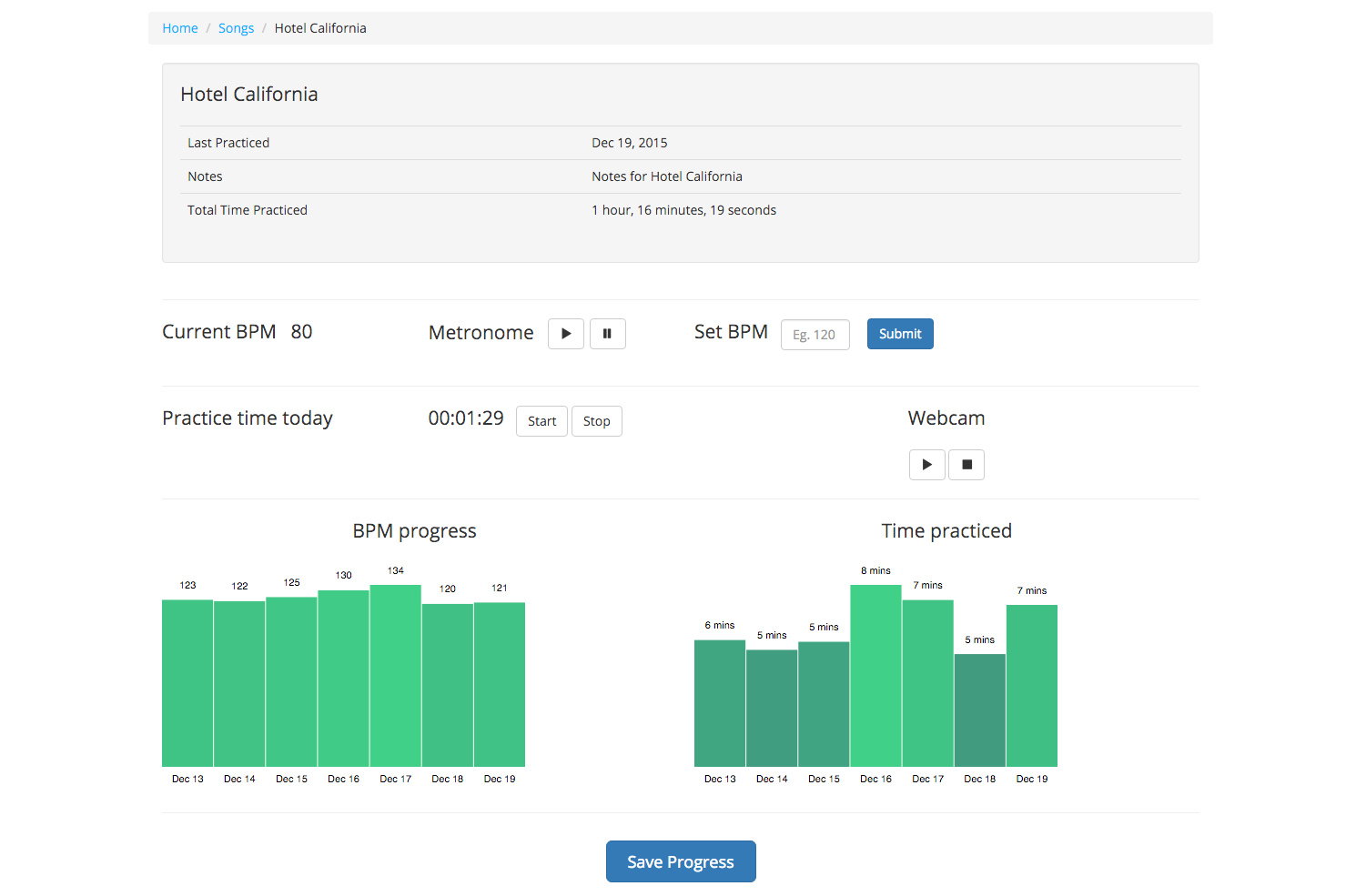The width and height of the screenshot is (1356, 896).
Task: Select the Dec 17 bar showing 134 BPM
Action: click(x=395, y=676)
